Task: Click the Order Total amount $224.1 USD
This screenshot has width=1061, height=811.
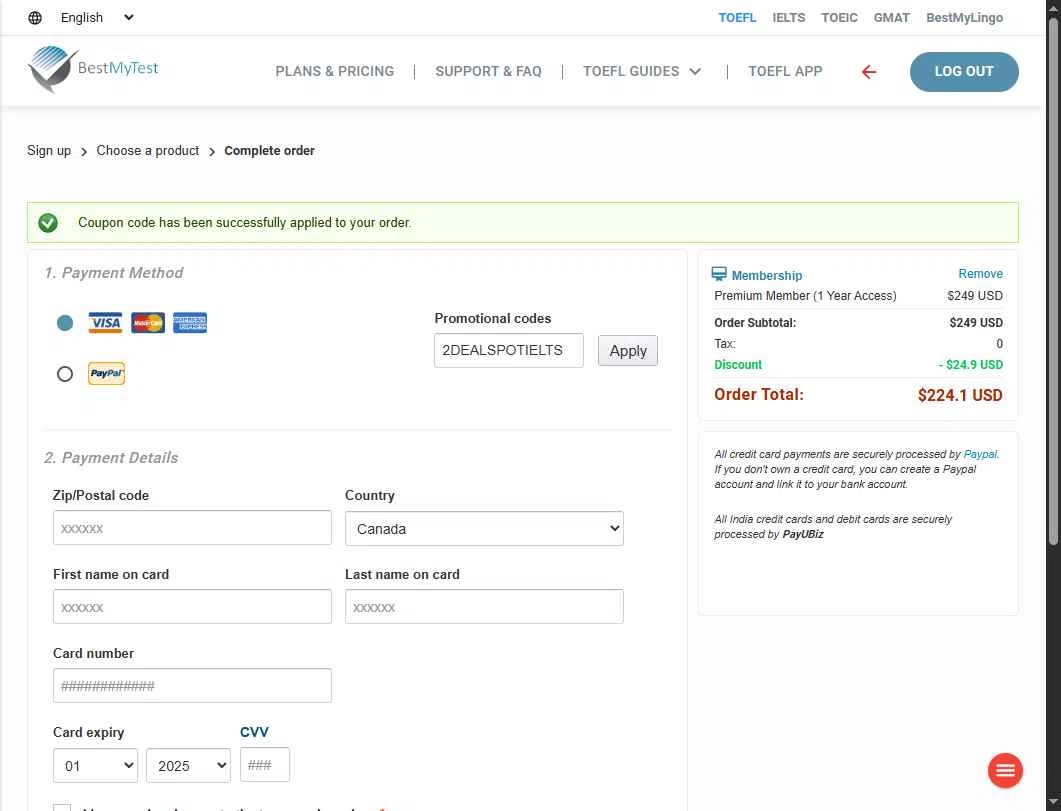Action: (x=960, y=395)
